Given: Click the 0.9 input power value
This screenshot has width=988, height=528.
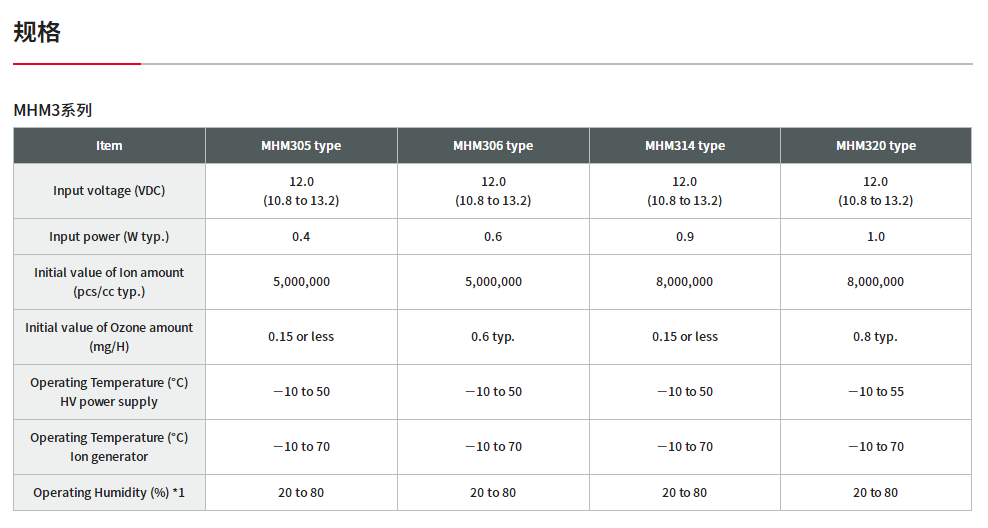Looking at the screenshot, I should [685, 237].
